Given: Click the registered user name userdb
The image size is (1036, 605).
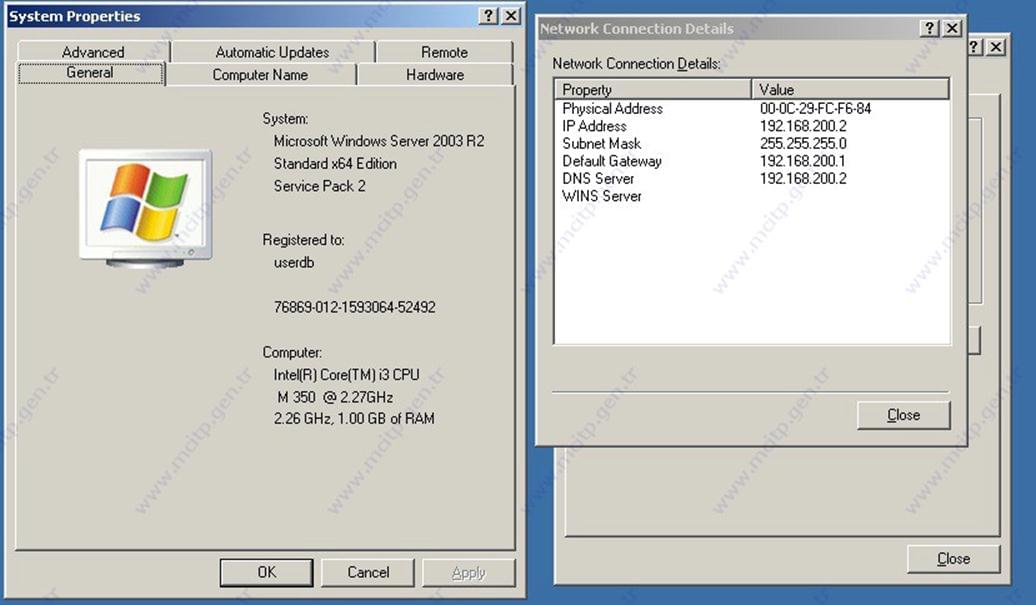Looking at the screenshot, I should [294, 263].
